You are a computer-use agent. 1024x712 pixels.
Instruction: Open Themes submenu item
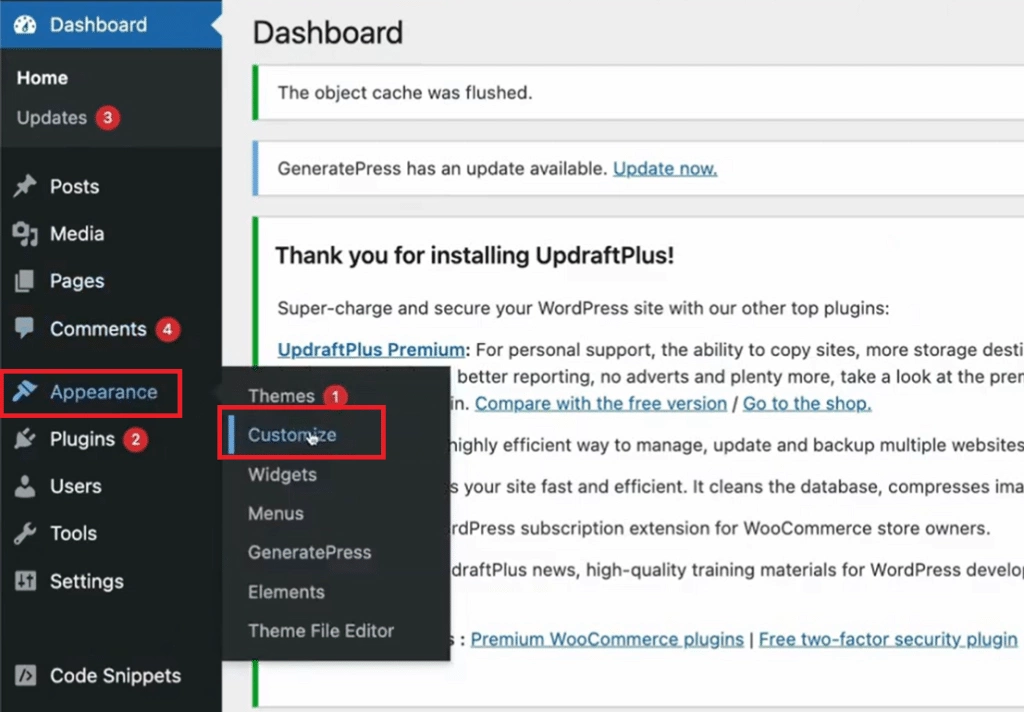pyautogui.click(x=281, y=396)
